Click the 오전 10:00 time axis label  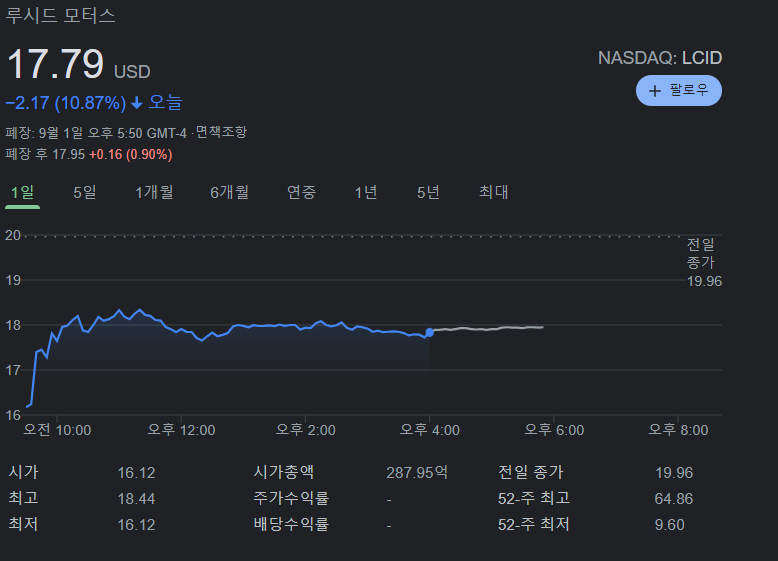[x=58, y=430]
